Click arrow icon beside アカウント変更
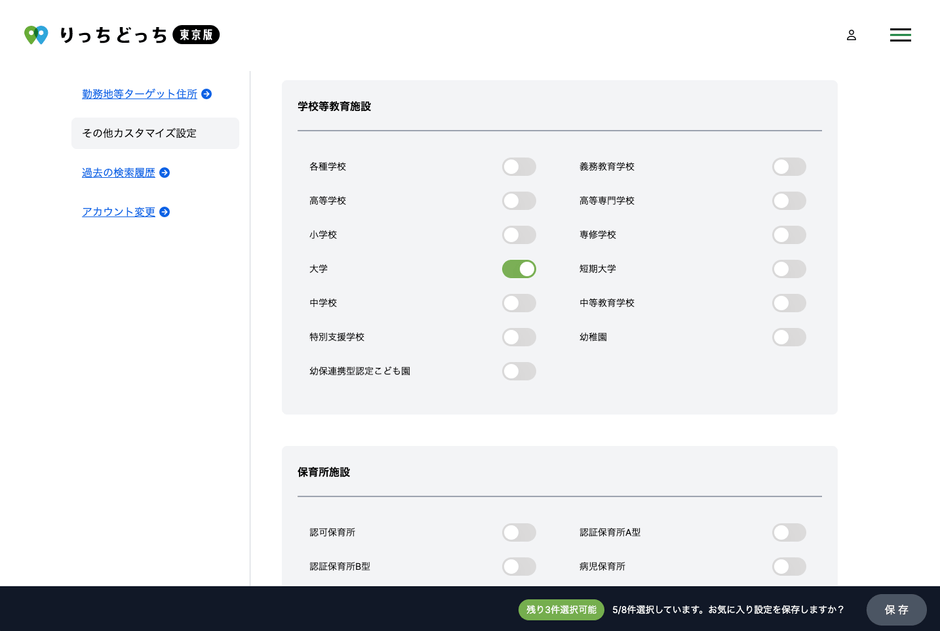The image size is (940, 631). coord(165,212)
